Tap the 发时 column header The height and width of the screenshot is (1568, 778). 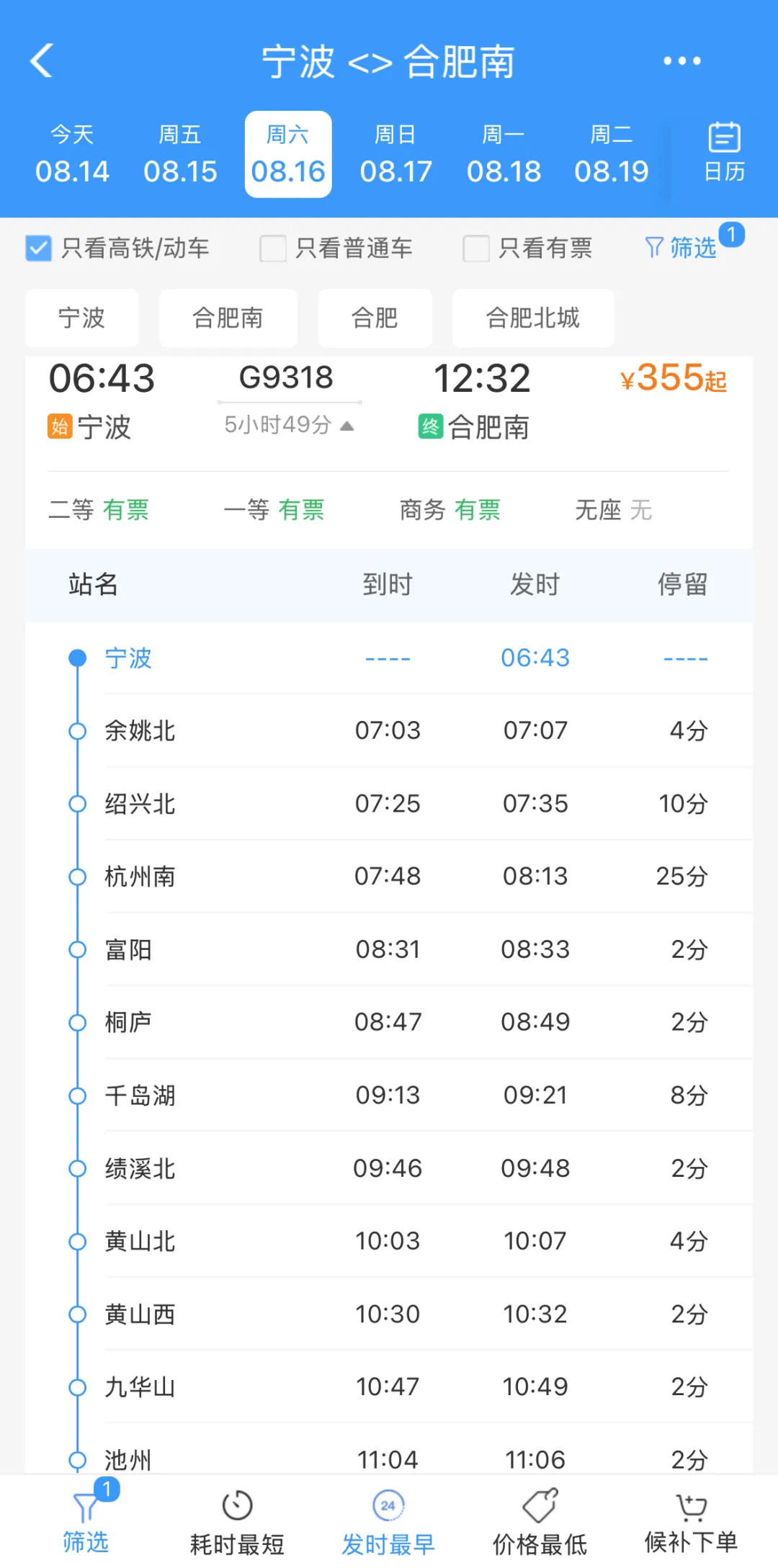coord(535,584)
